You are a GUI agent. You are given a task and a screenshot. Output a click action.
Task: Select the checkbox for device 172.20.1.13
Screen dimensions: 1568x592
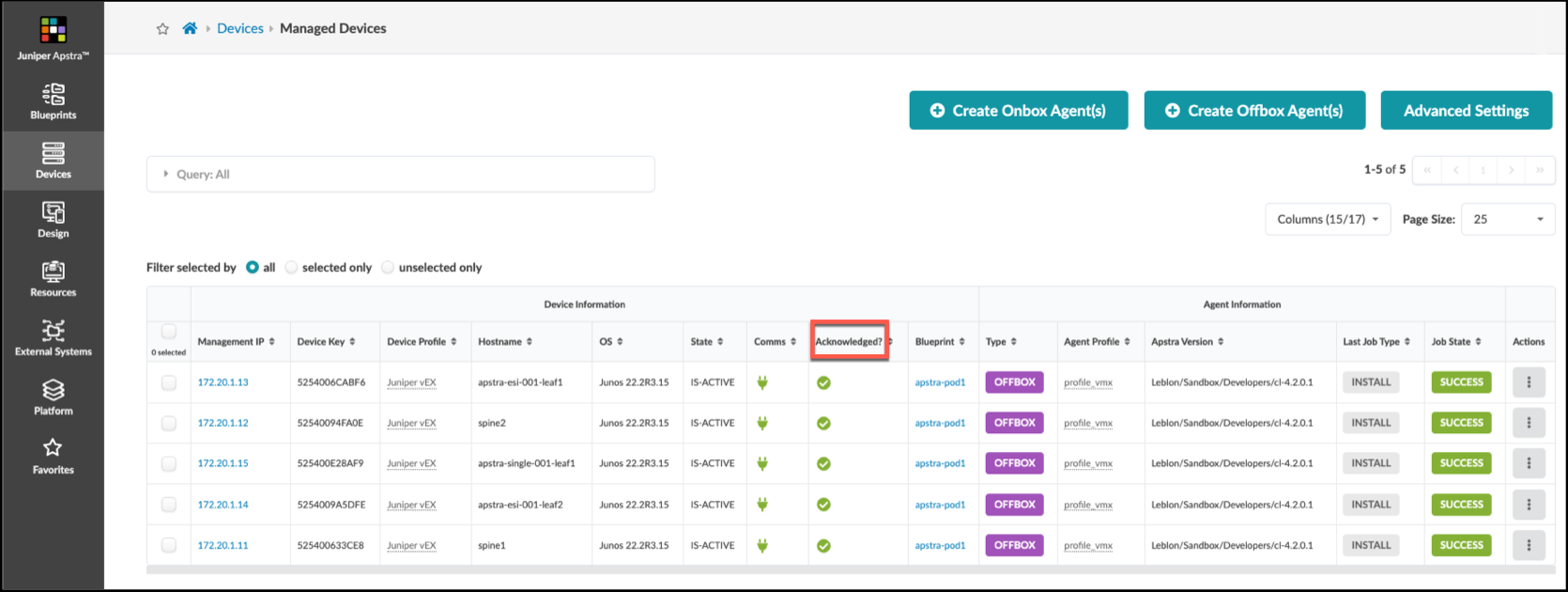tap(169, 382)
